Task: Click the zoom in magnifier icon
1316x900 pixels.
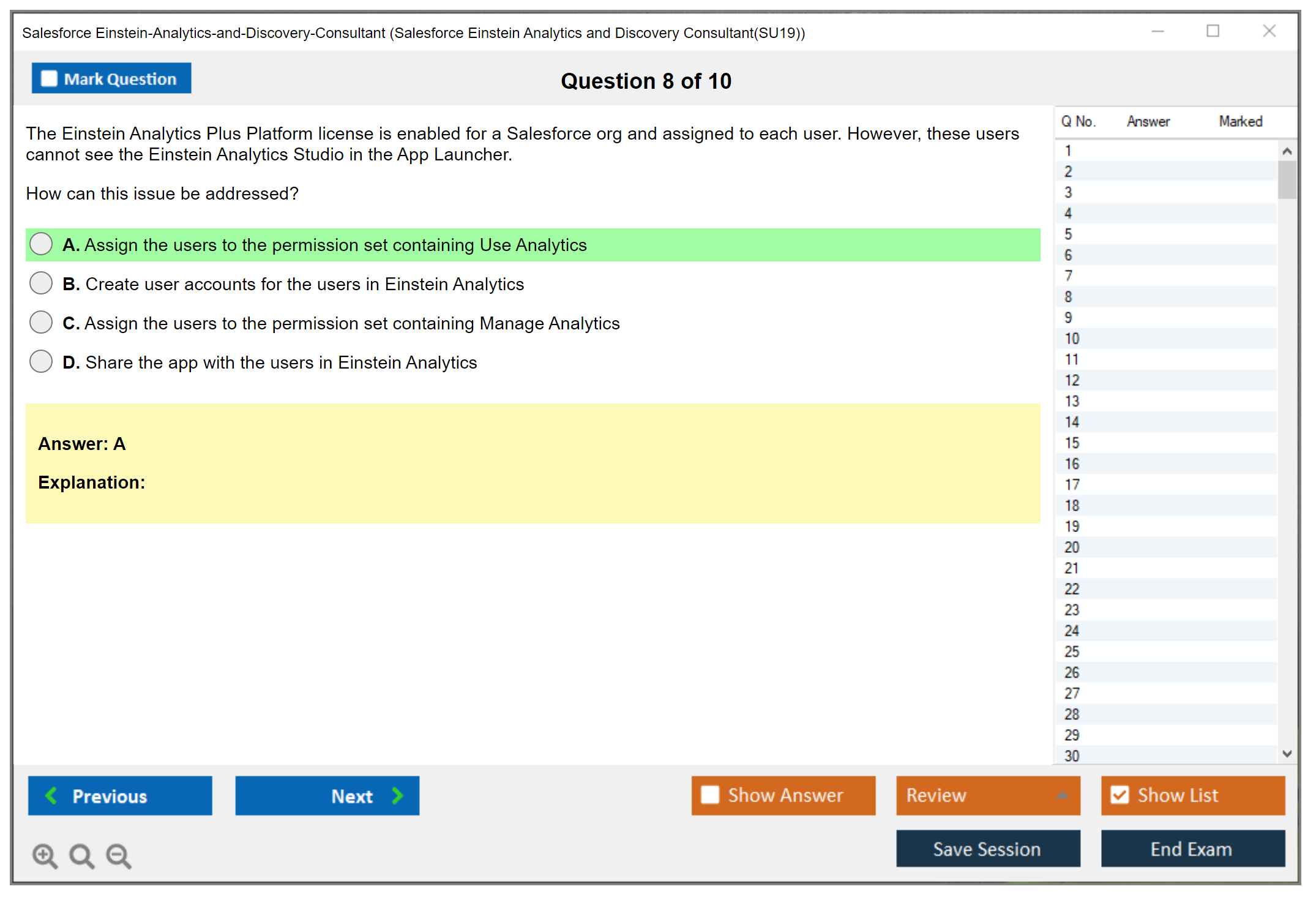Action: [45, 855]
